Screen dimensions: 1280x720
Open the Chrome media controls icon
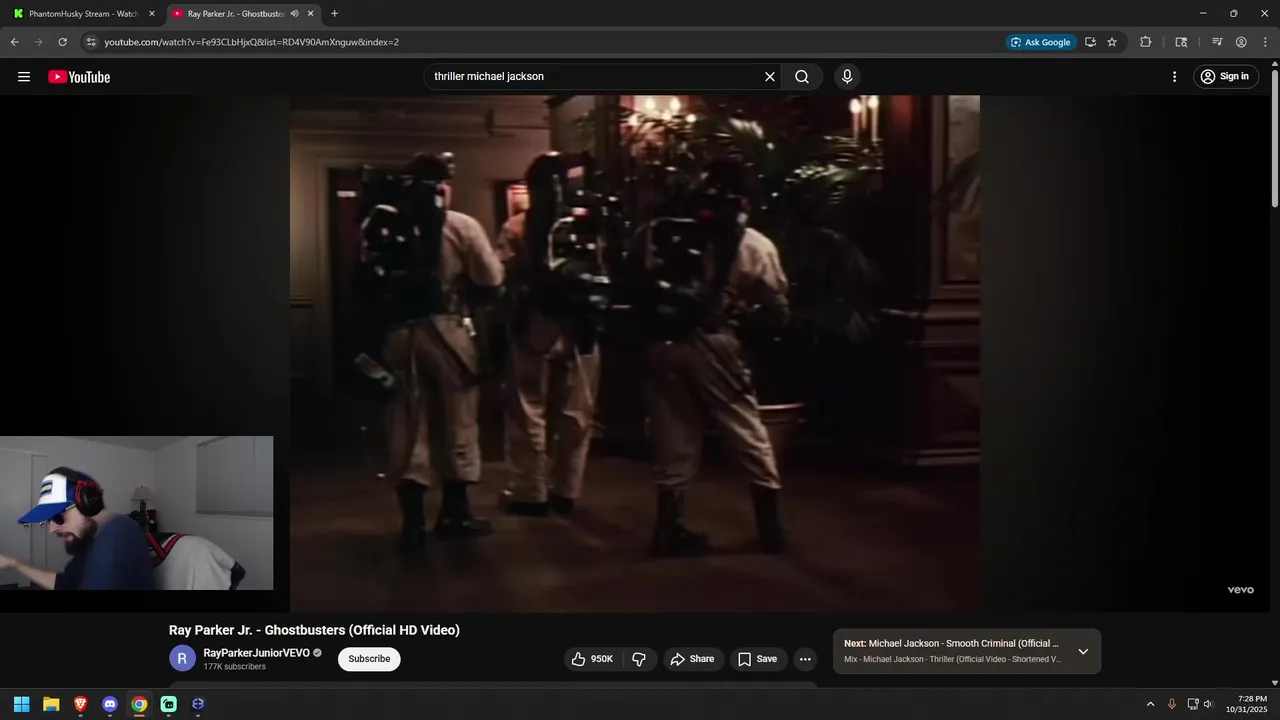(x=1217, y=42)
